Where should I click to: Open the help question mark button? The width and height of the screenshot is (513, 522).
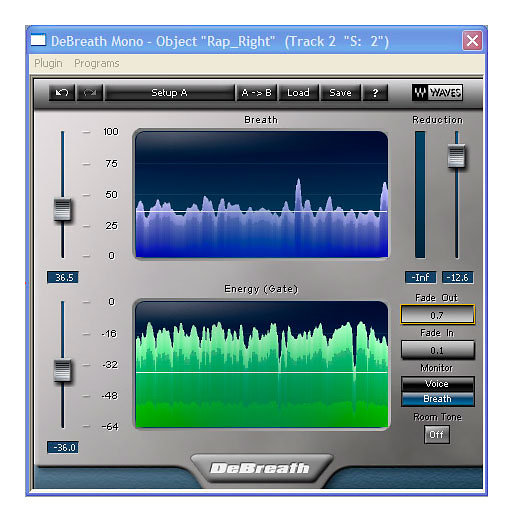(x=375, y=92)
